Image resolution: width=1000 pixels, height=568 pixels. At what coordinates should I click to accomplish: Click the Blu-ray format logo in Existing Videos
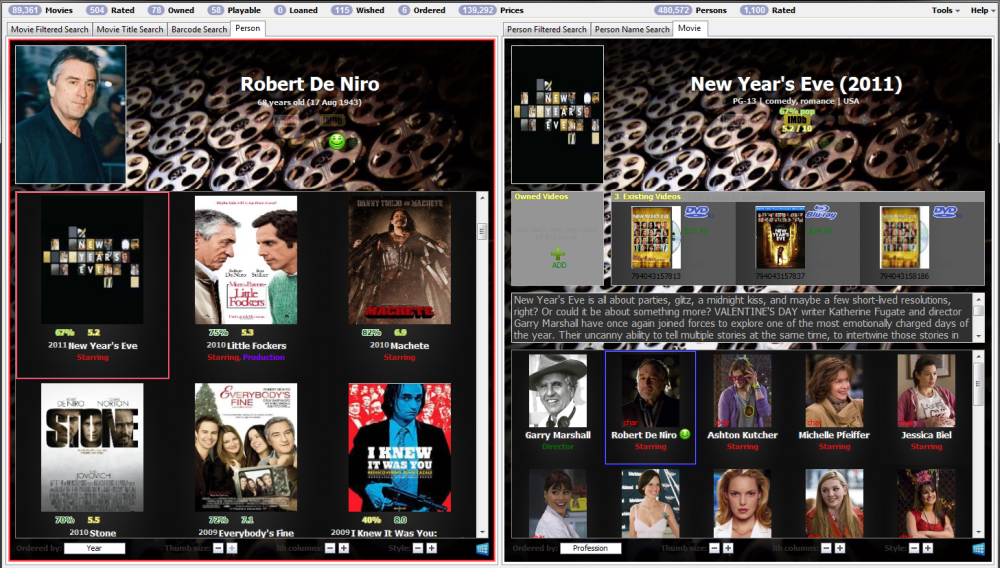(821, 212)
